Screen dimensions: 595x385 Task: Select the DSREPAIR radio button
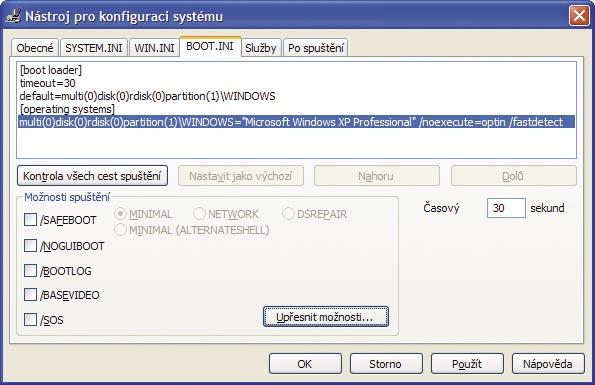click(x=288, y=214)
